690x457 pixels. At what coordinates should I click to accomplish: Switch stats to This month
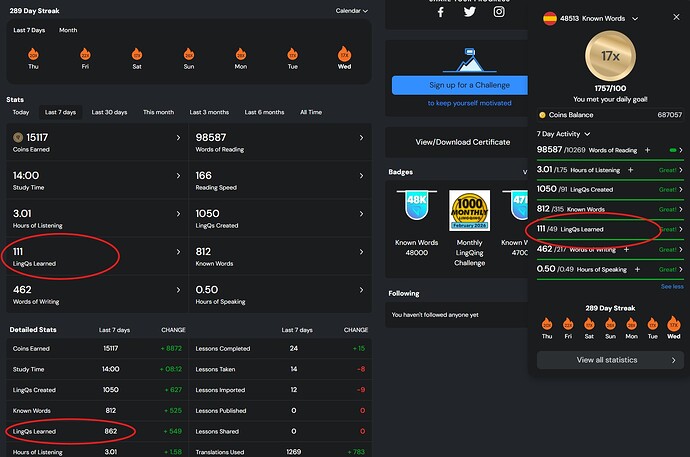pyautogui.click(x=158, y=112)
